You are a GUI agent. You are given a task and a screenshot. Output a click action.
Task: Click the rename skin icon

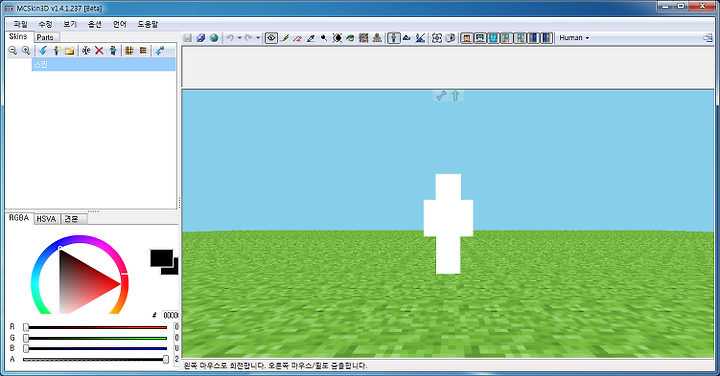click(86, 51)
